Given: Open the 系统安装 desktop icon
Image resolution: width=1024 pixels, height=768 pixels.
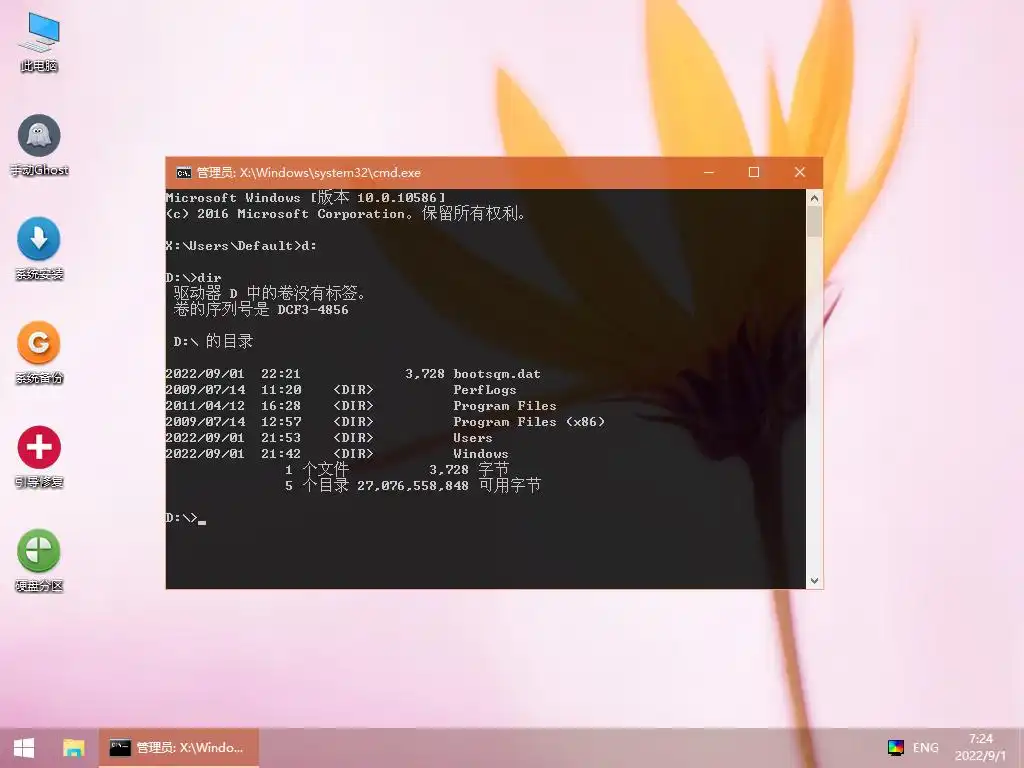Looking at the screenshot, I should click(39, 249).
